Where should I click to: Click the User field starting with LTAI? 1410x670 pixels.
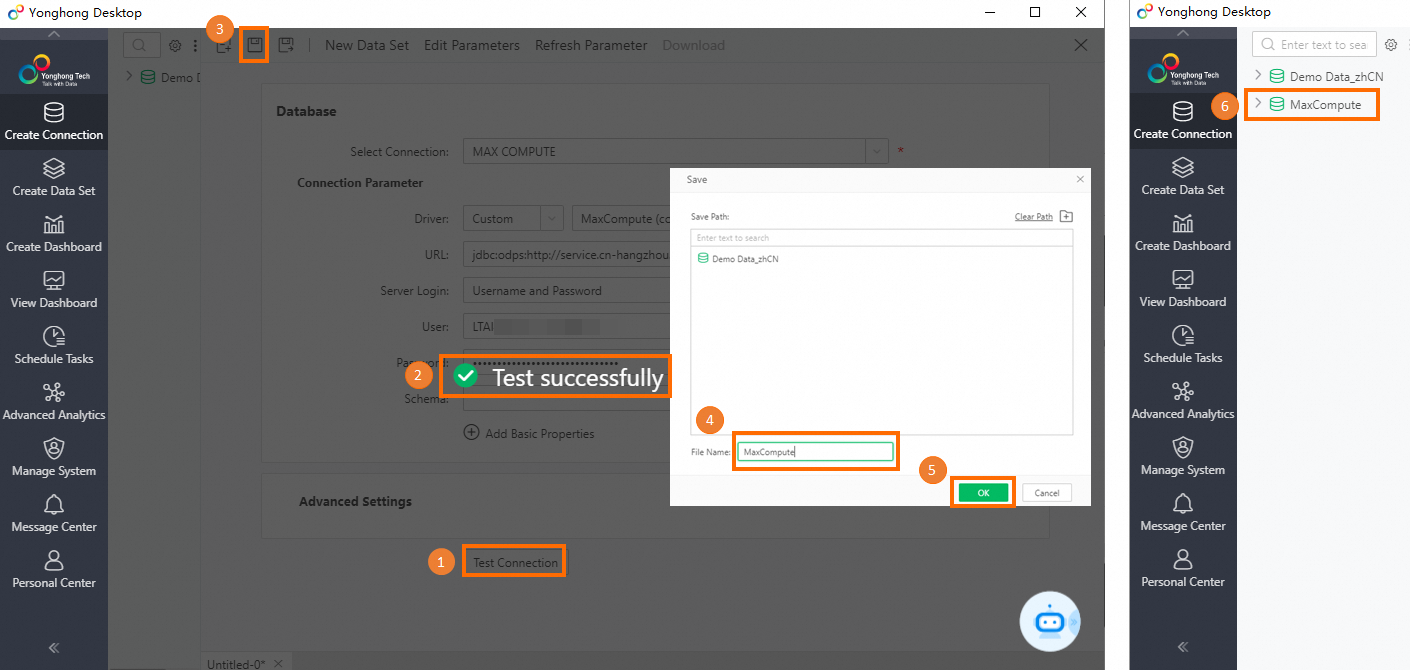(x=567, y=326)
